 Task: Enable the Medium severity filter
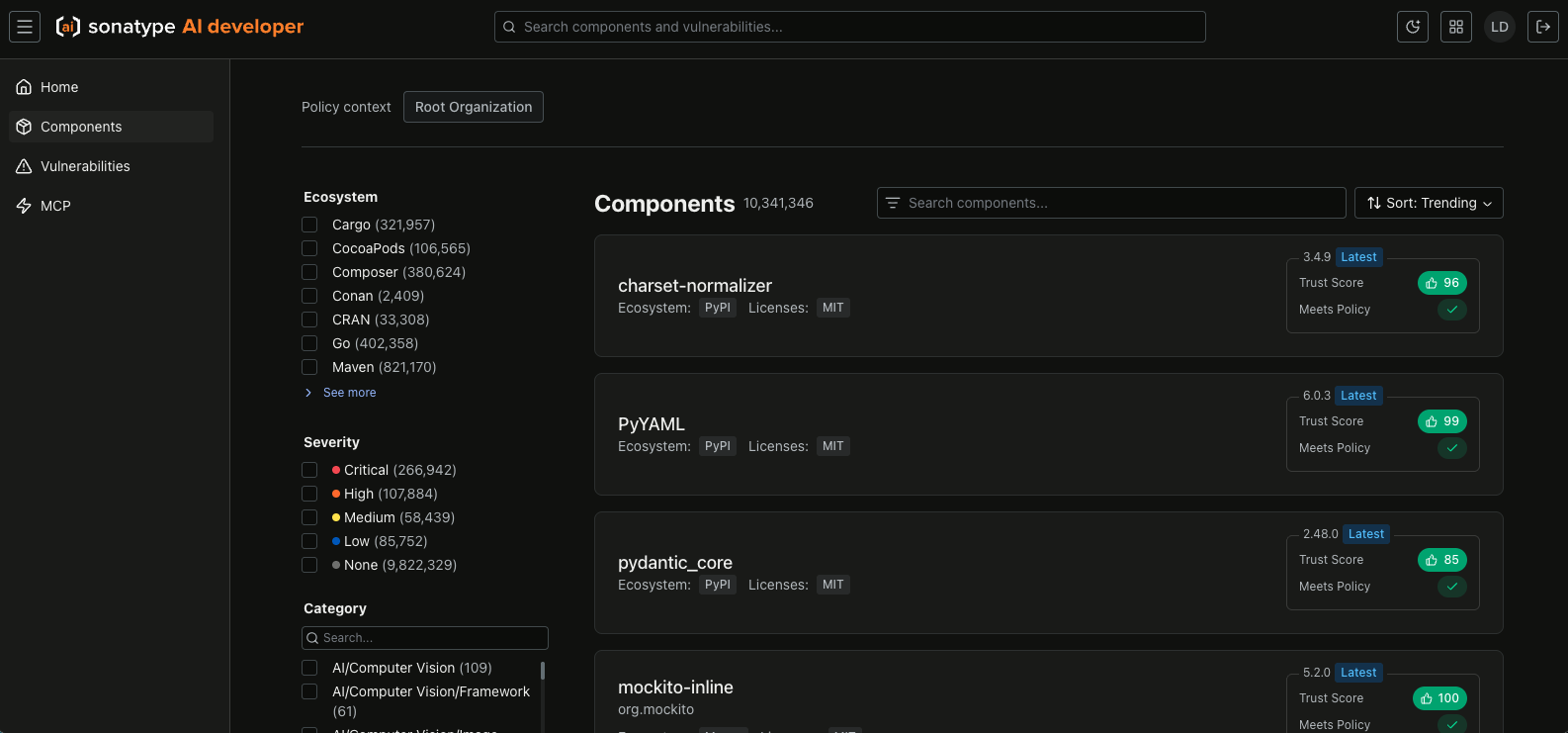click(309, 517)
